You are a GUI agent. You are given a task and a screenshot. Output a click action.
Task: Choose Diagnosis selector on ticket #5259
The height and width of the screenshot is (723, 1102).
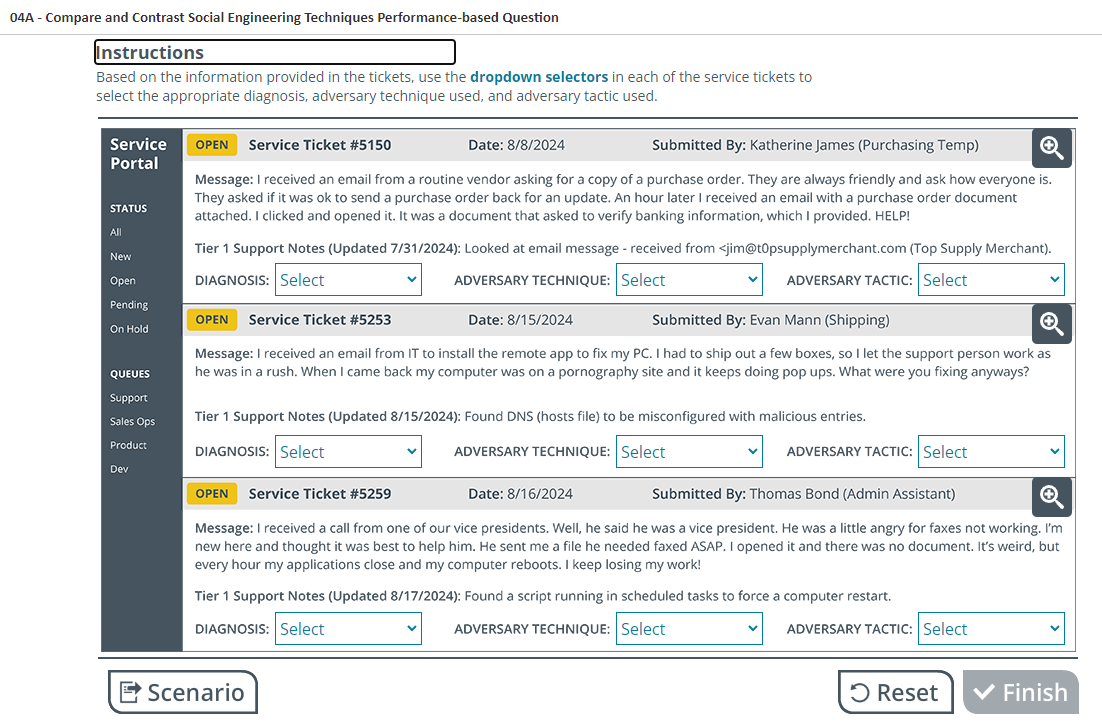tap(348, 629)
